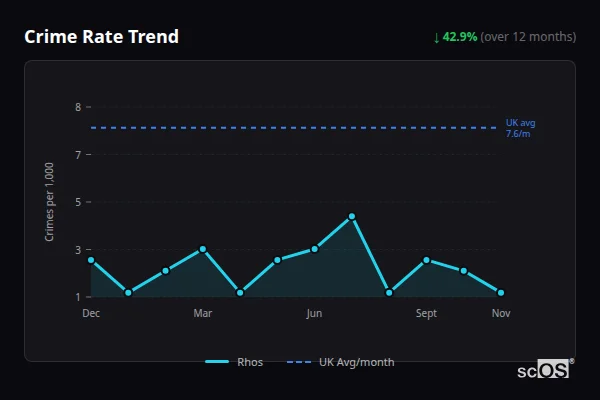Image resolution: width=600 pixels, height=400 pixels.
Task: Click the y-axis value 7
Action: coord(78,155)
